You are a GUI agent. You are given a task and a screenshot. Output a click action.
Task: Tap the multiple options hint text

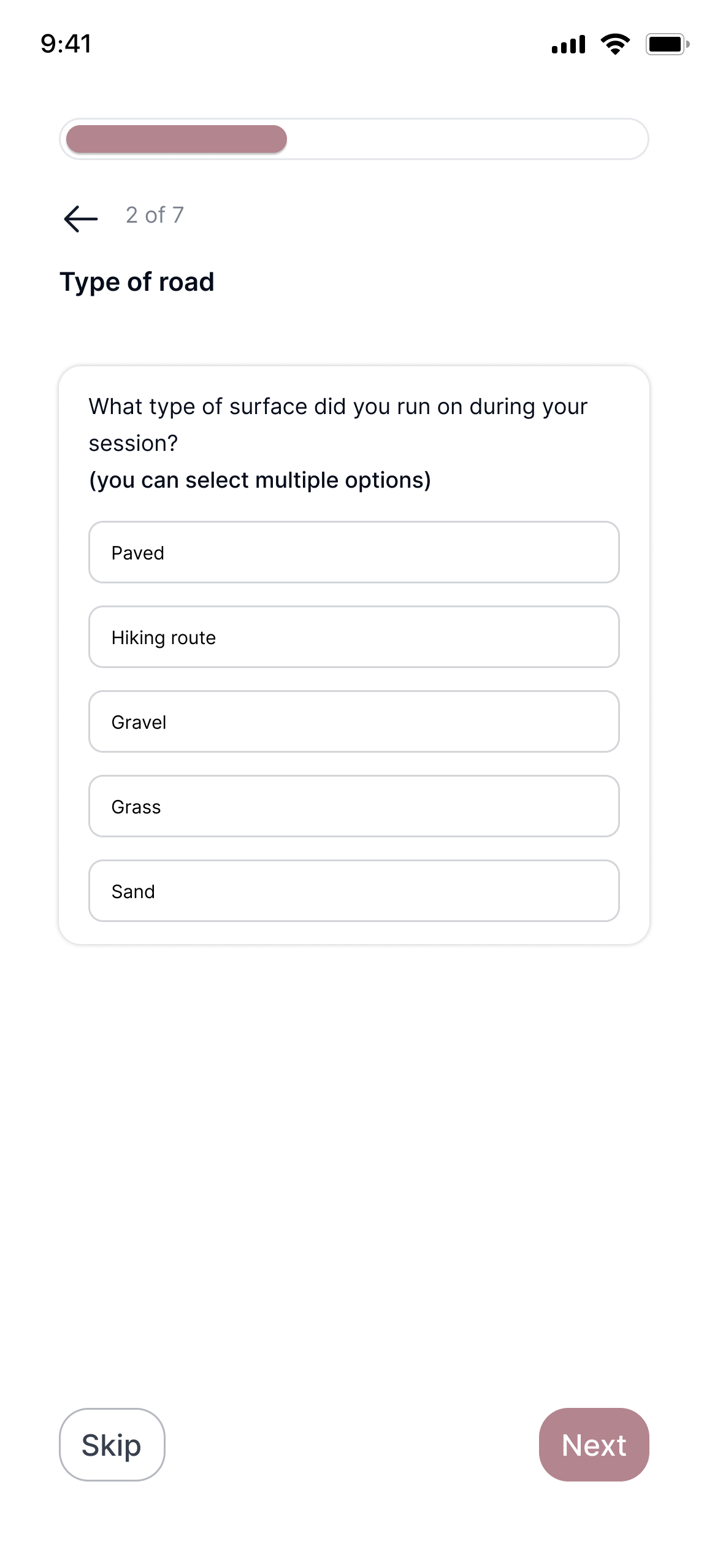259,479
